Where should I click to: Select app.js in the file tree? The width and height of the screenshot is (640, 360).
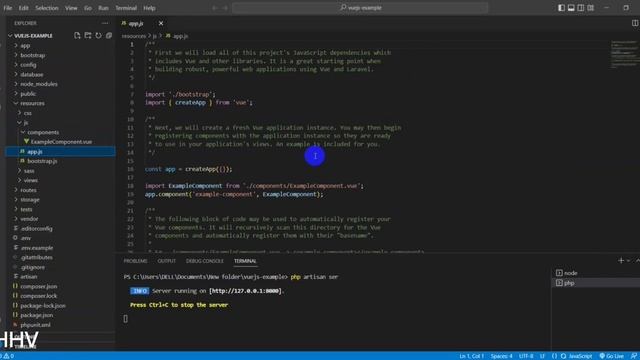point(60,151)
